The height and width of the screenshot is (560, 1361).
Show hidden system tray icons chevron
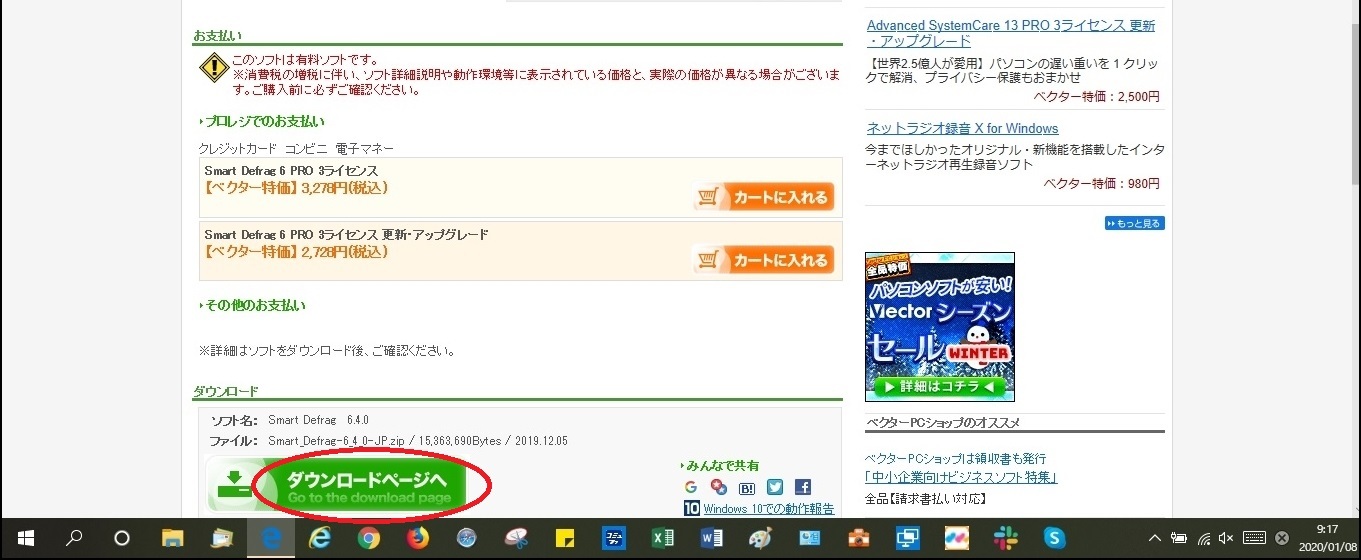point(1155,538)
